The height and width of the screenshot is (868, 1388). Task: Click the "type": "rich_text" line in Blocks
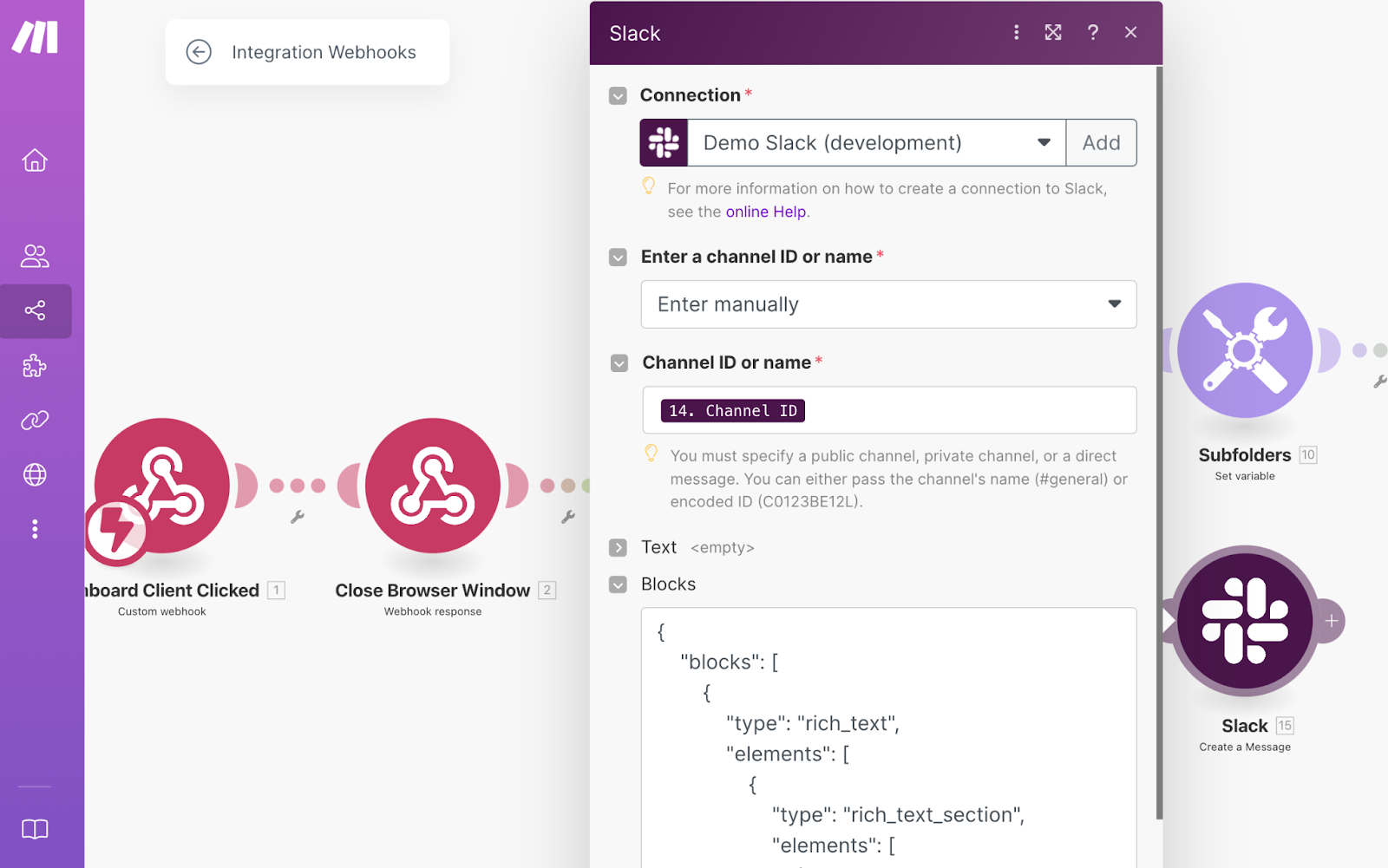(x=813, y=724)
